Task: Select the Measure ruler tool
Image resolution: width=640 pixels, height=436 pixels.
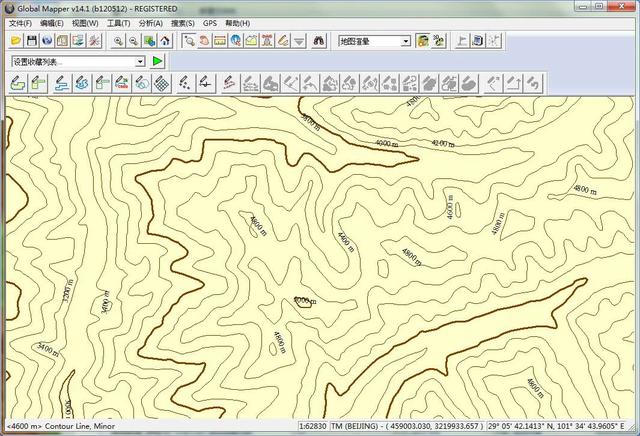Action: tap(220, 41)
